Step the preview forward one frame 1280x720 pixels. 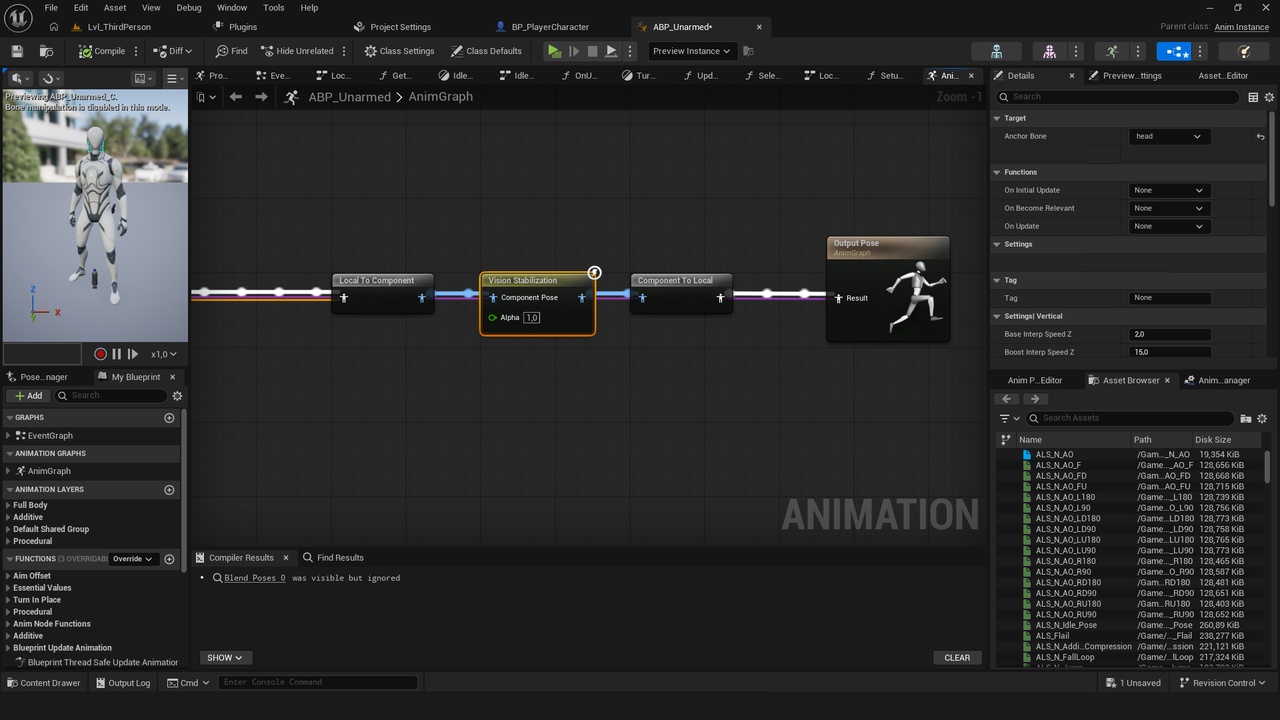(133, 354)
